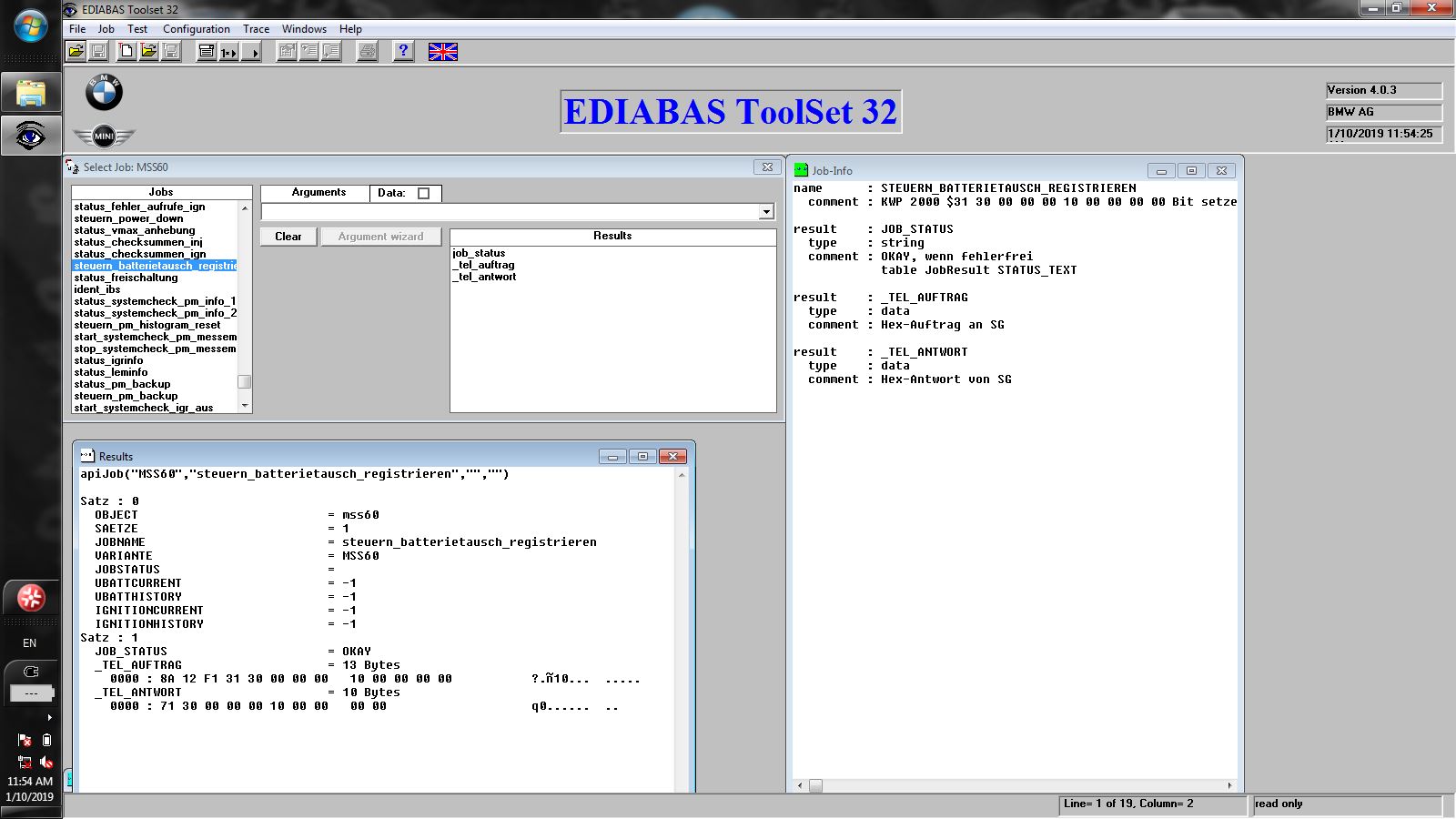Click Results window scrollbar up arrow
The image size is (1456, 819).
tap(682, 476)
